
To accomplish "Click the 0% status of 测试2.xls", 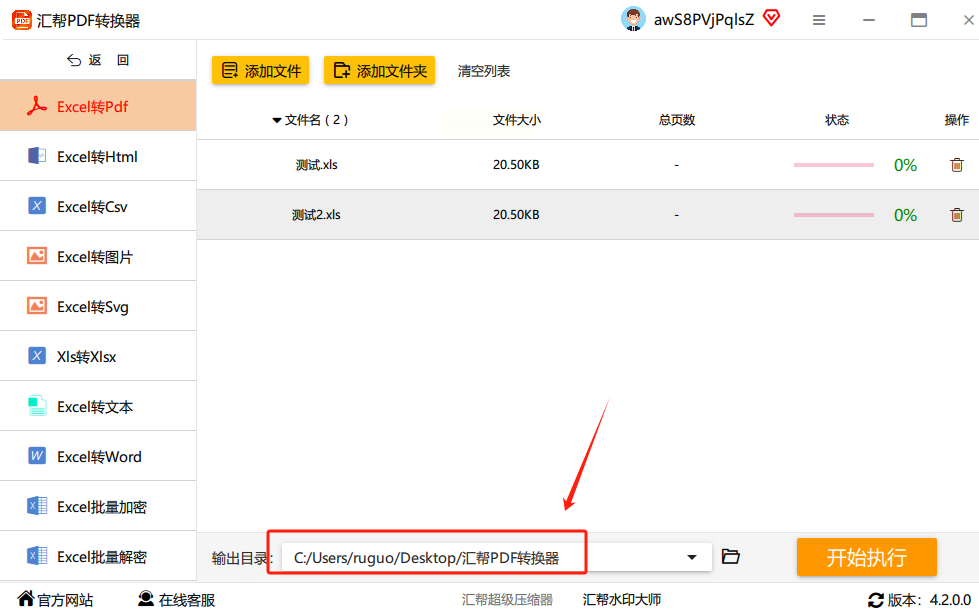I will click(x=905, y=215).
